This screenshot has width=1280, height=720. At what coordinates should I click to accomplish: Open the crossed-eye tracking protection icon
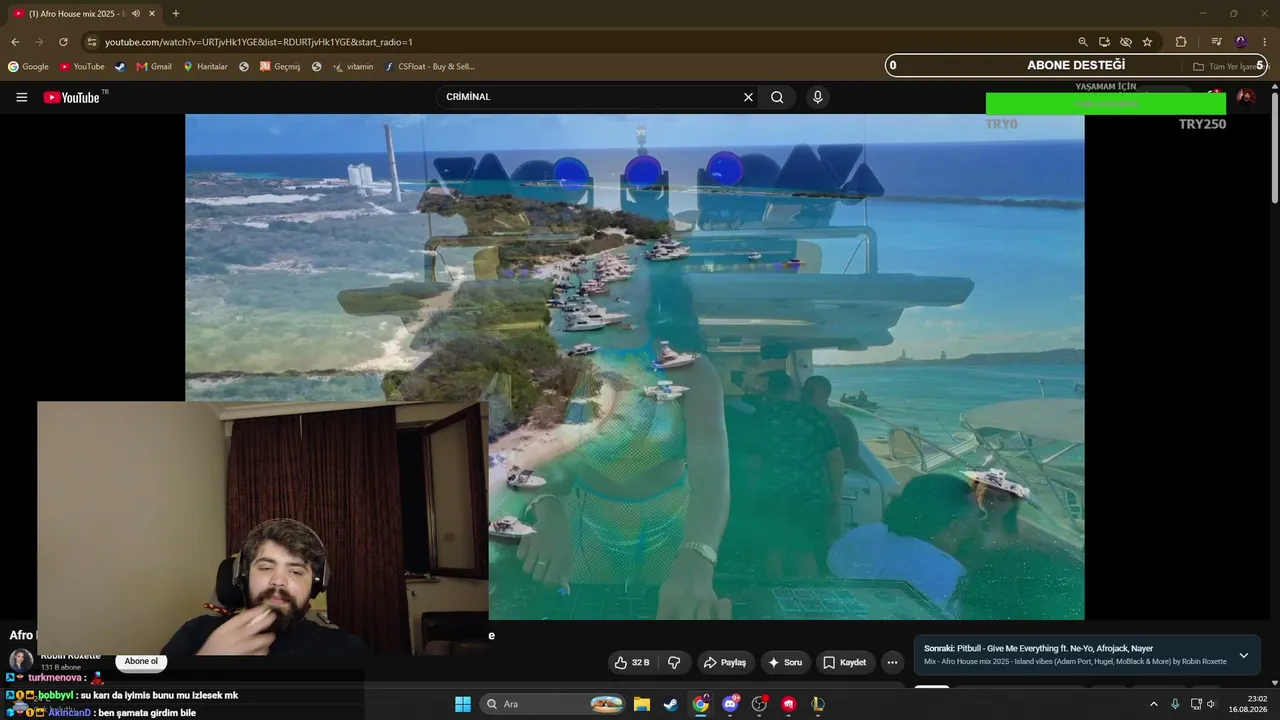(1126, 42)
